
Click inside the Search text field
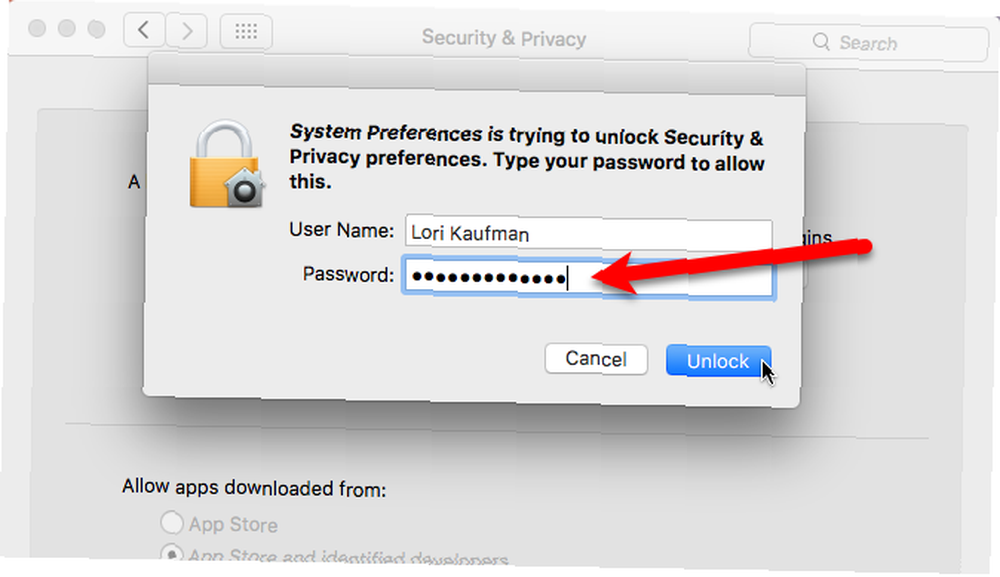[868, 43]
